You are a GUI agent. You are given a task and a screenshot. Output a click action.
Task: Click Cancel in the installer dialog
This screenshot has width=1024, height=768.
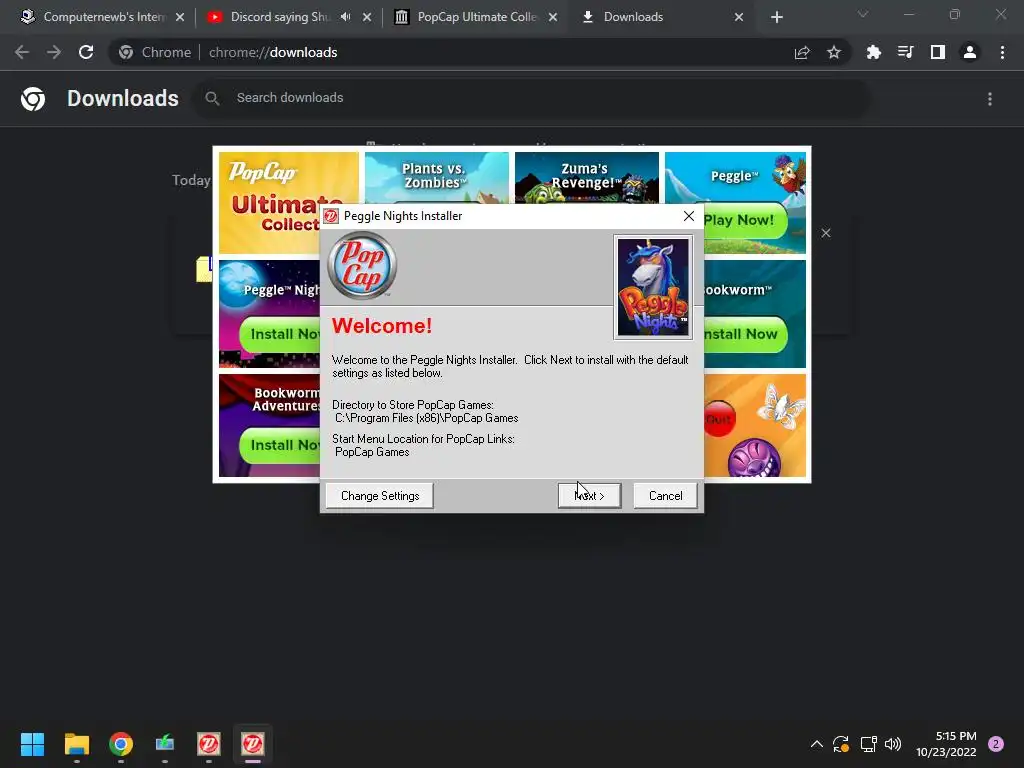665,496
